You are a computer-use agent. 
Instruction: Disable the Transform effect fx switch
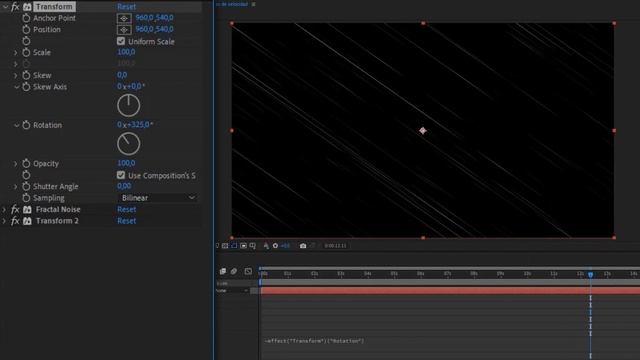click(15, 7)
